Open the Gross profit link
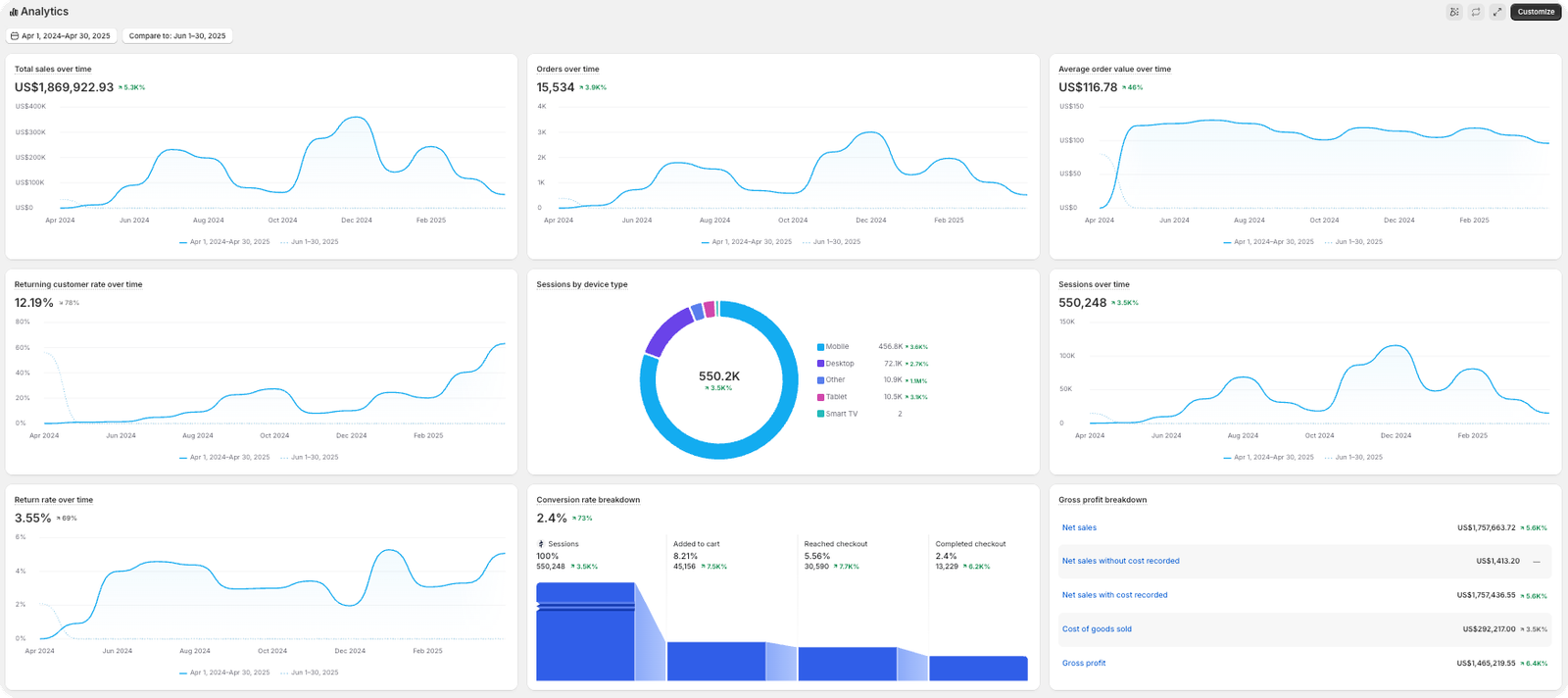This screenshot has height=698, width=1568. pyautogui.click(x=1084, y=664)
